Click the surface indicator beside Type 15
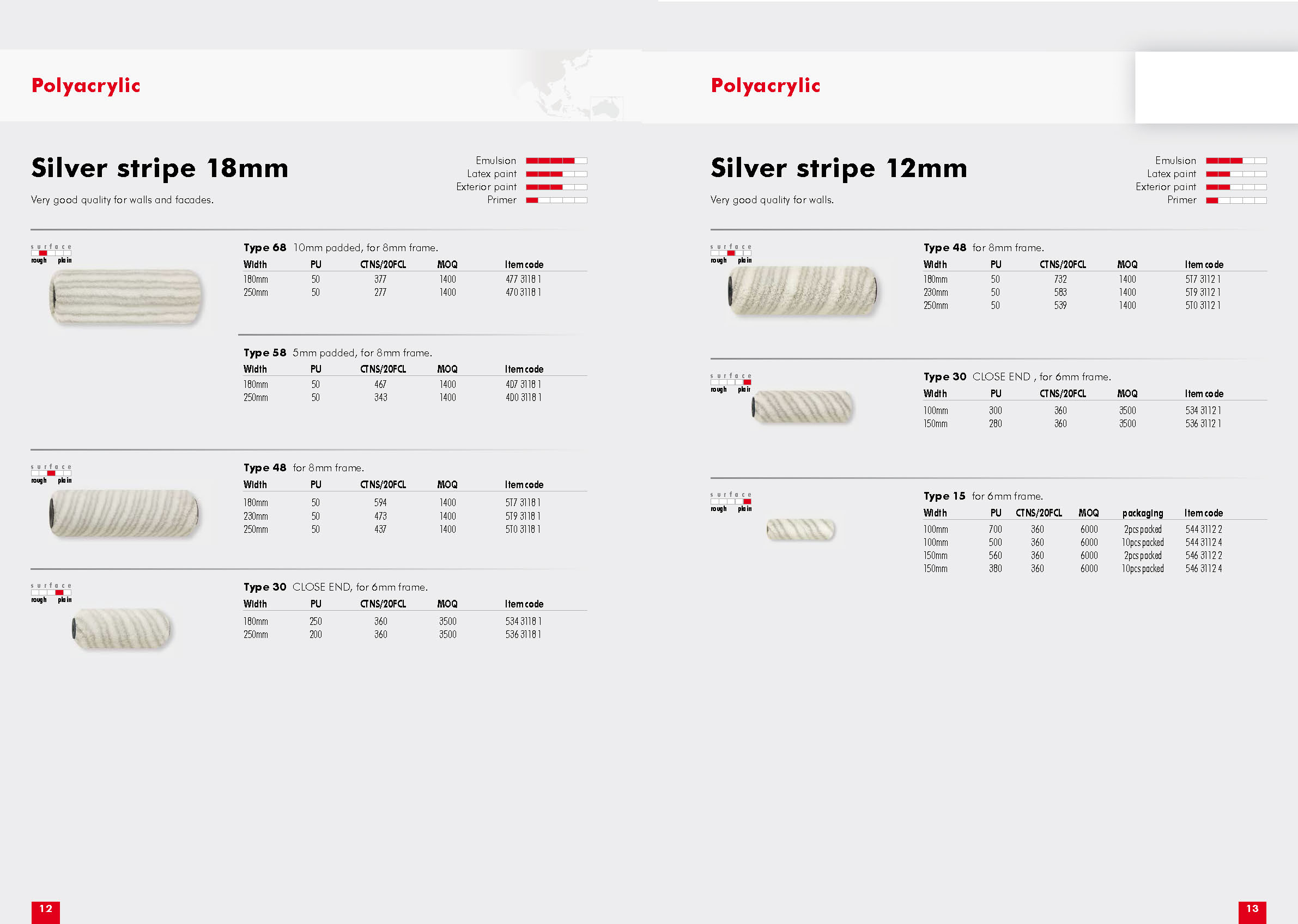This screenshot has width=1298, height=924. pos(731,502)
